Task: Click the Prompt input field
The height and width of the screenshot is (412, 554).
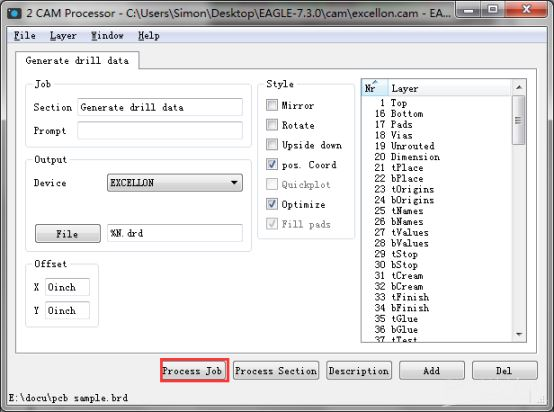Action: pos(160,130)
